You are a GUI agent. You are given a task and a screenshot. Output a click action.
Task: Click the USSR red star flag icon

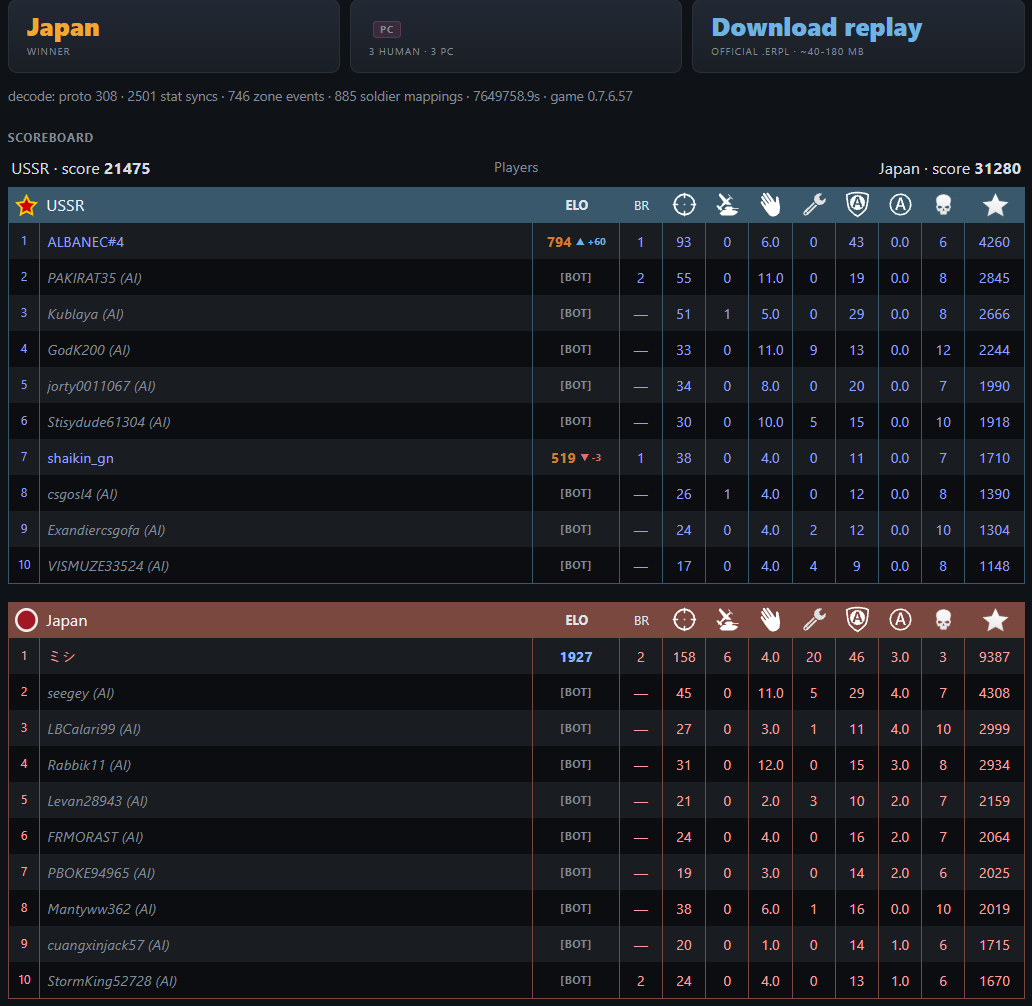26,205
